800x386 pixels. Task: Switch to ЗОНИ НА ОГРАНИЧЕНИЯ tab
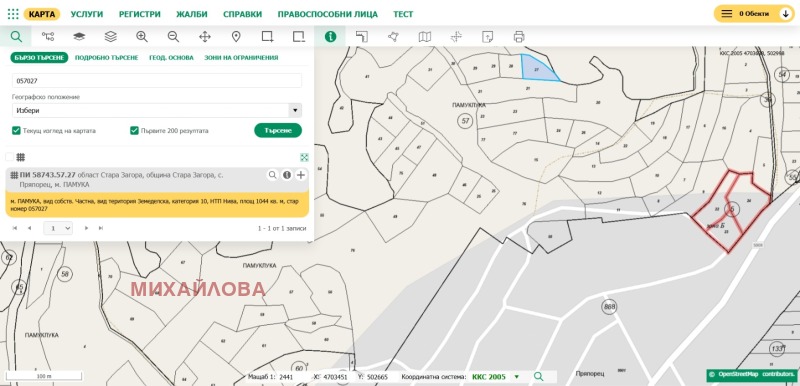coord(241,58)
